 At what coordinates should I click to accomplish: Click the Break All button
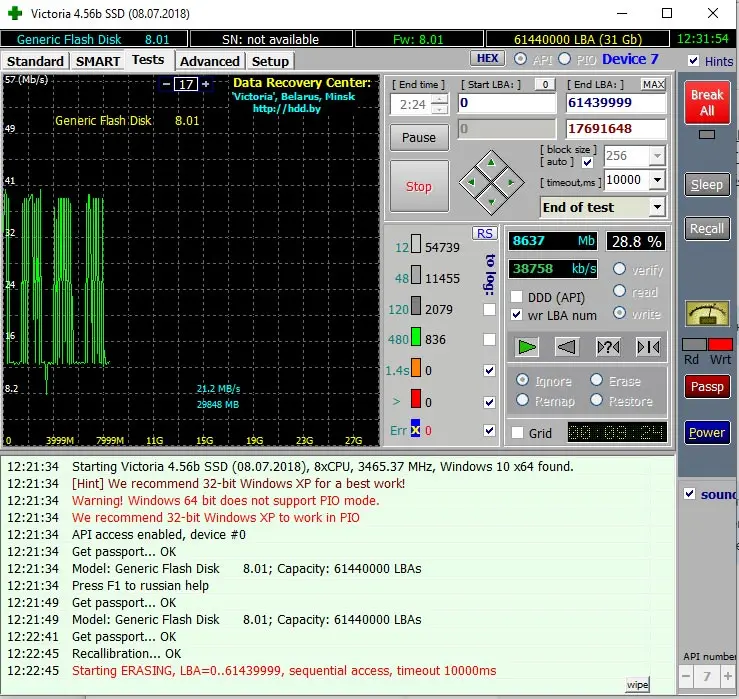coord(706,103)
